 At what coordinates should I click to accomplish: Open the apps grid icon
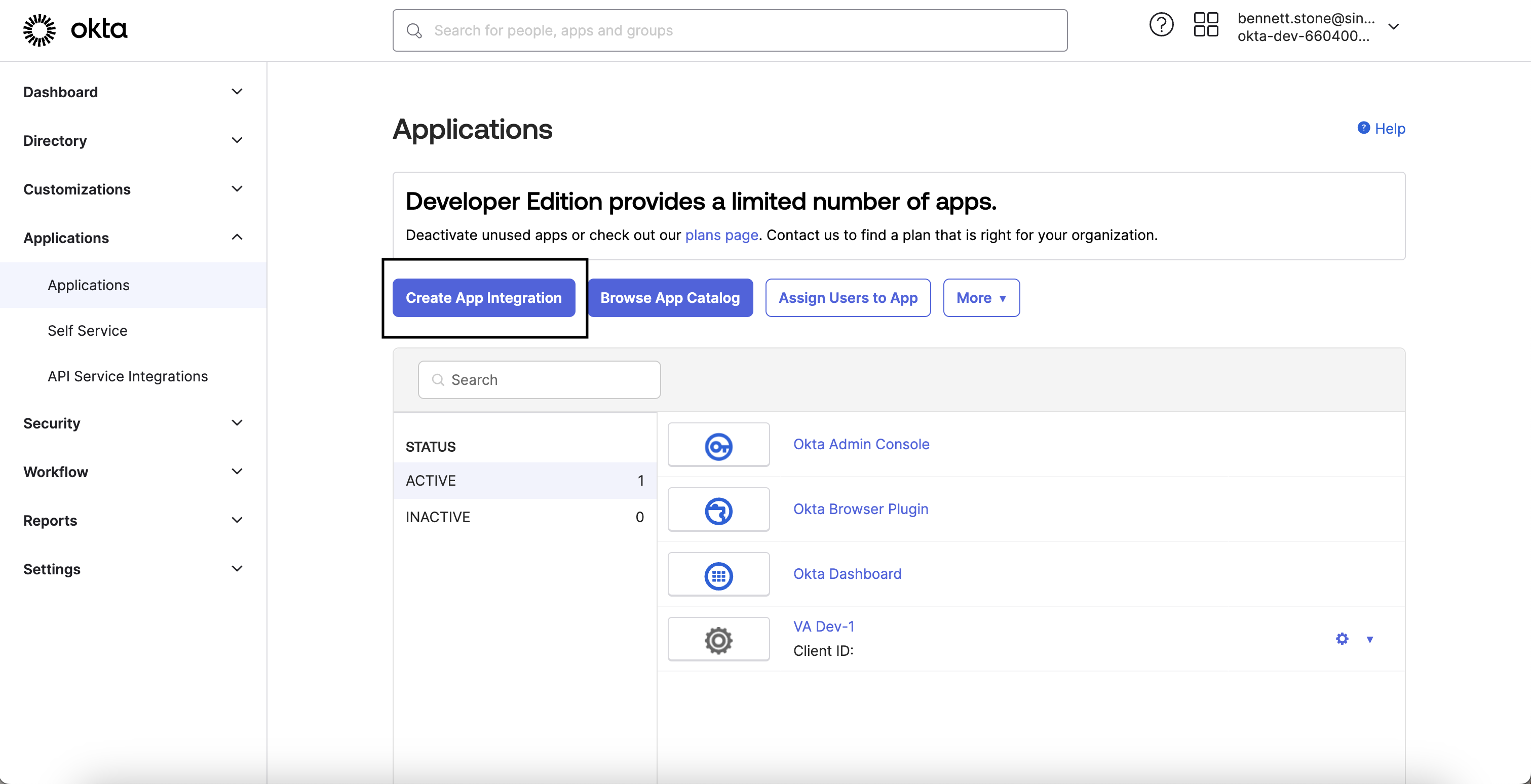(x=1205, y=25)
